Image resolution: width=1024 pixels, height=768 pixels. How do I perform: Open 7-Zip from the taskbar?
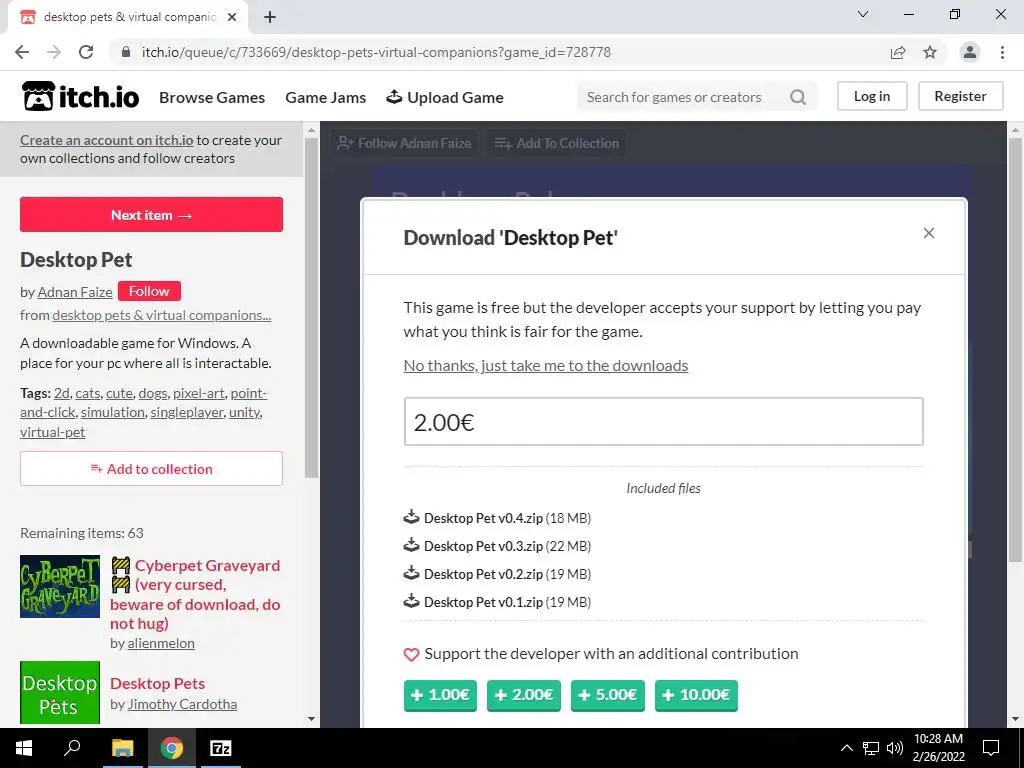tap(220, 748)
